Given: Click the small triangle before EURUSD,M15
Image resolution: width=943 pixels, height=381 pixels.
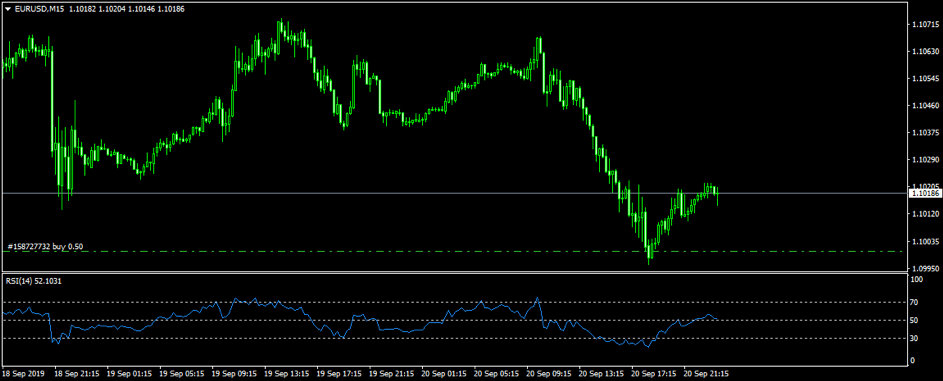Looking at the screenshot, I should click(x=7, y=9).
